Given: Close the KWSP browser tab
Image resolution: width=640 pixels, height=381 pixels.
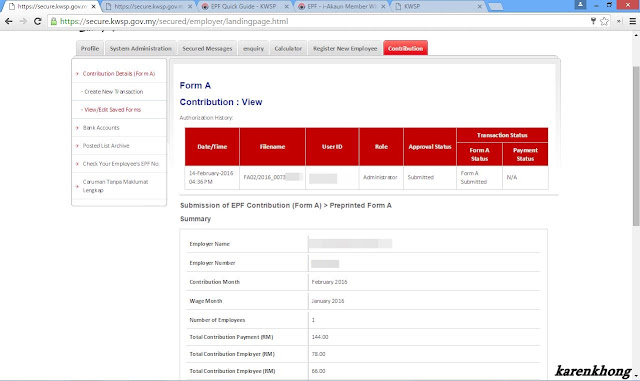Looking at the screenshot, I should tap(480, 7).
